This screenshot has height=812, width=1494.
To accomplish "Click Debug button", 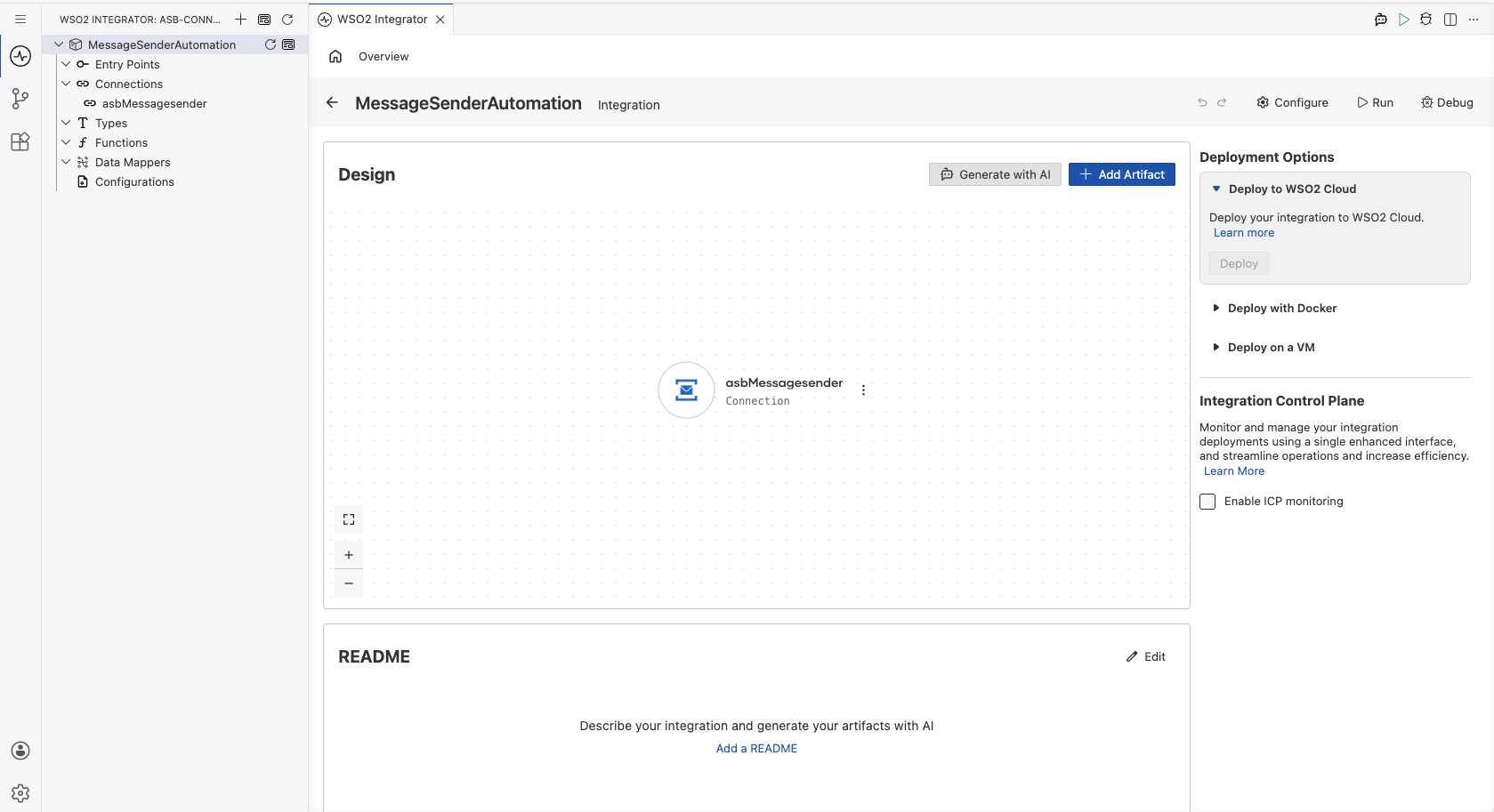I will 1447,102.
